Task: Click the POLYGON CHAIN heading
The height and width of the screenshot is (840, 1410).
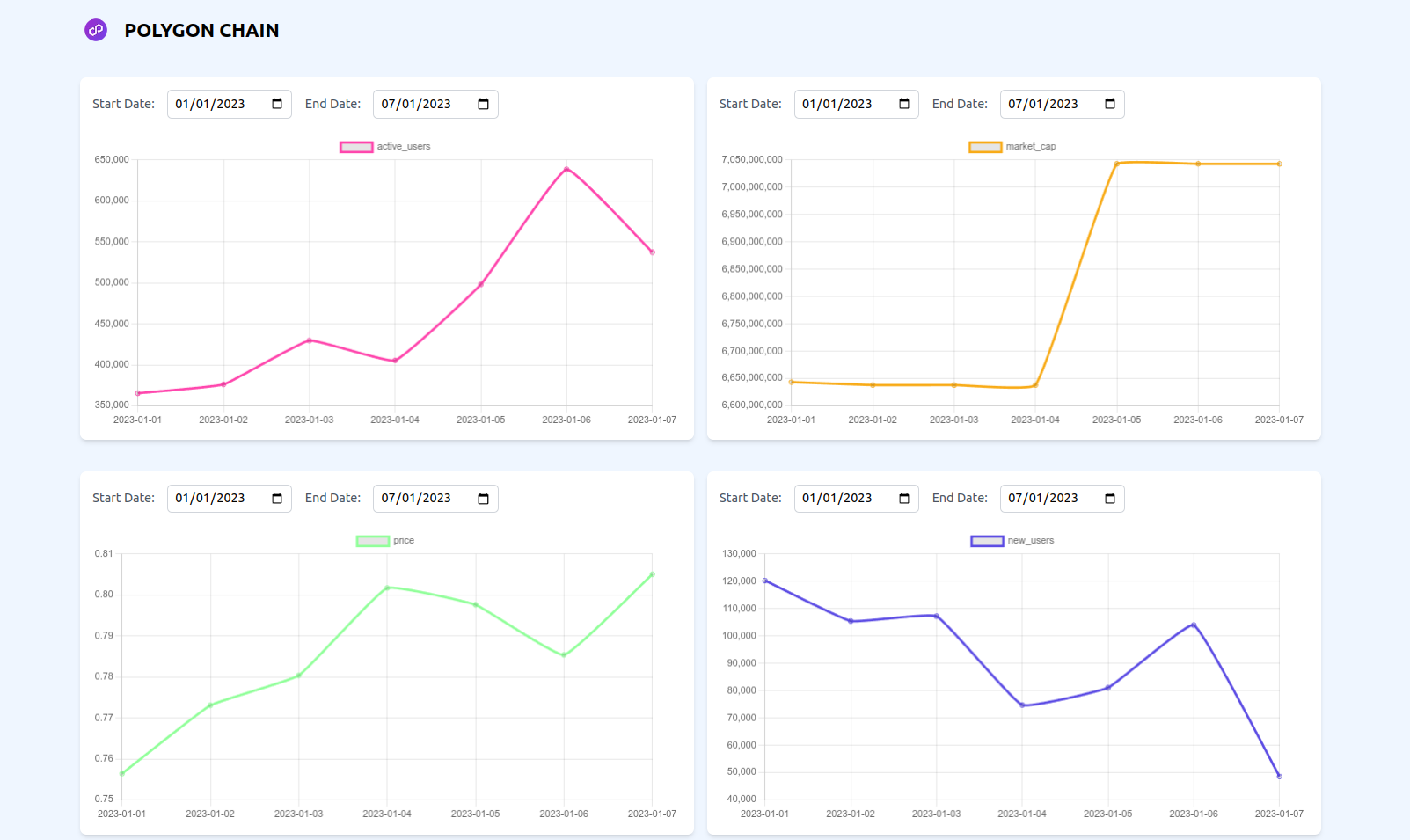Action: [x=201, y=31]
